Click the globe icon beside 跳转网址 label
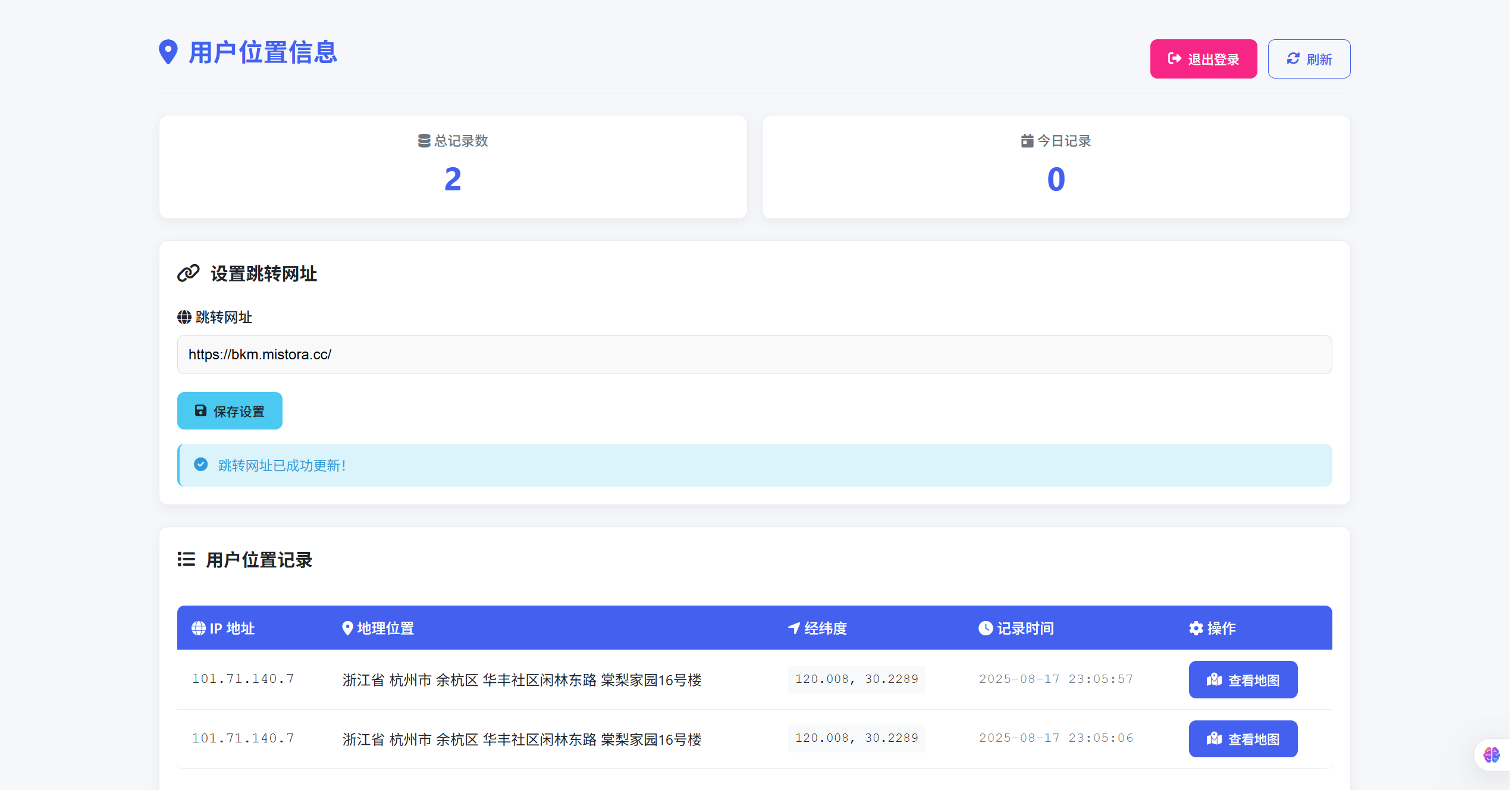 point(184,317)
